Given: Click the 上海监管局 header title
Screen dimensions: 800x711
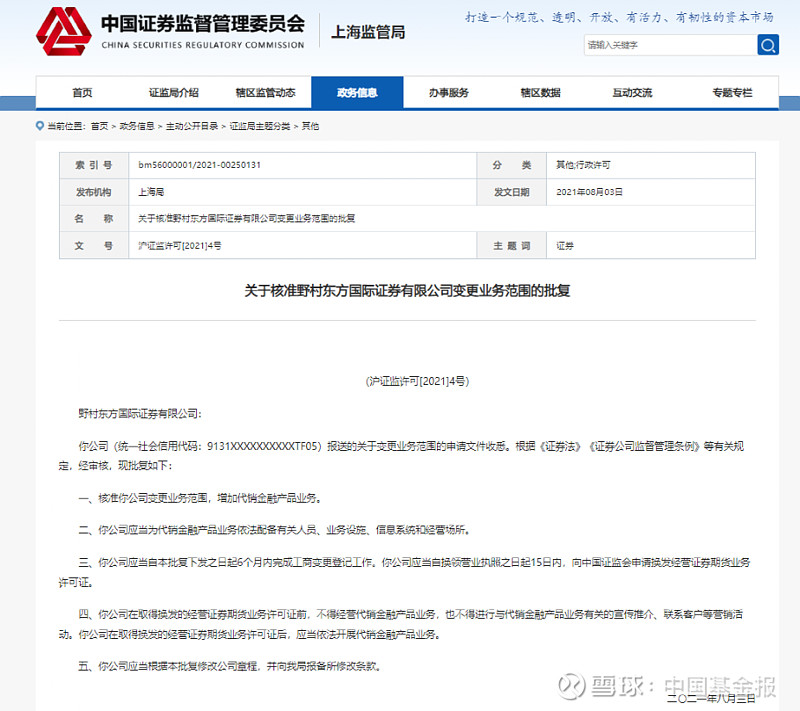Looking at the screenshot, I should [368, 32].
